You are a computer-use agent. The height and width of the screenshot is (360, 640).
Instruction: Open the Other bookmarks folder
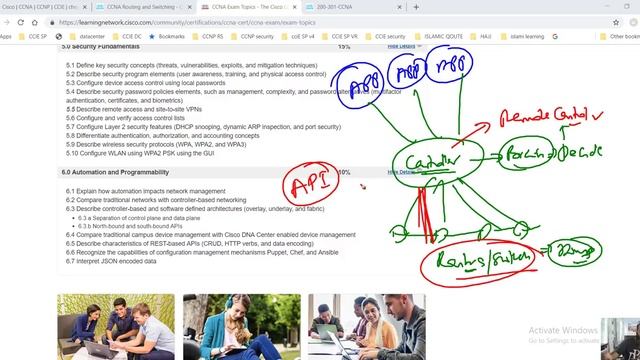click(x=620, y=36)
